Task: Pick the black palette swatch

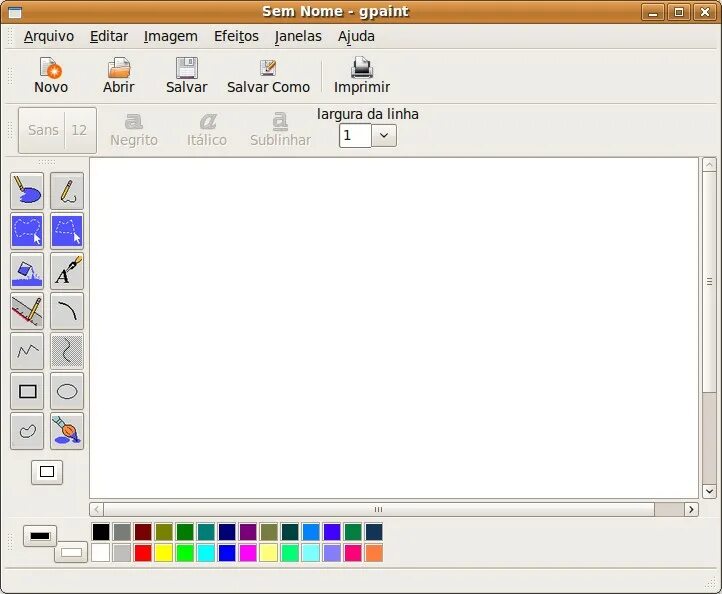Action: pos(101,532)
